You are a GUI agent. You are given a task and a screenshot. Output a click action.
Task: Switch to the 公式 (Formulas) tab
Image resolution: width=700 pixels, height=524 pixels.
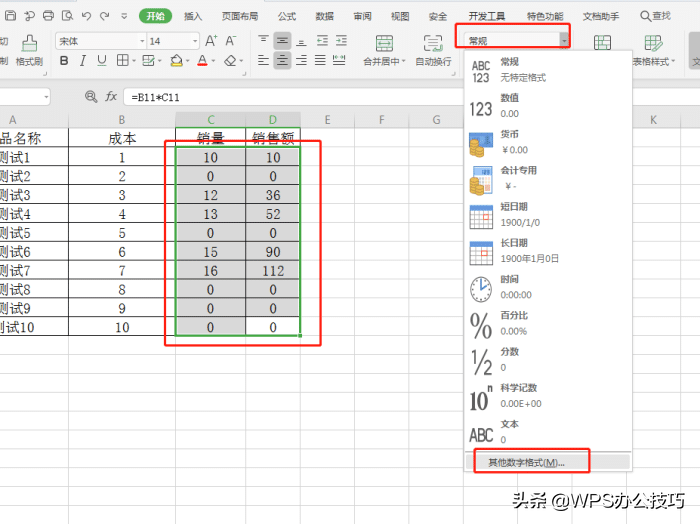[x=287, y=17]
